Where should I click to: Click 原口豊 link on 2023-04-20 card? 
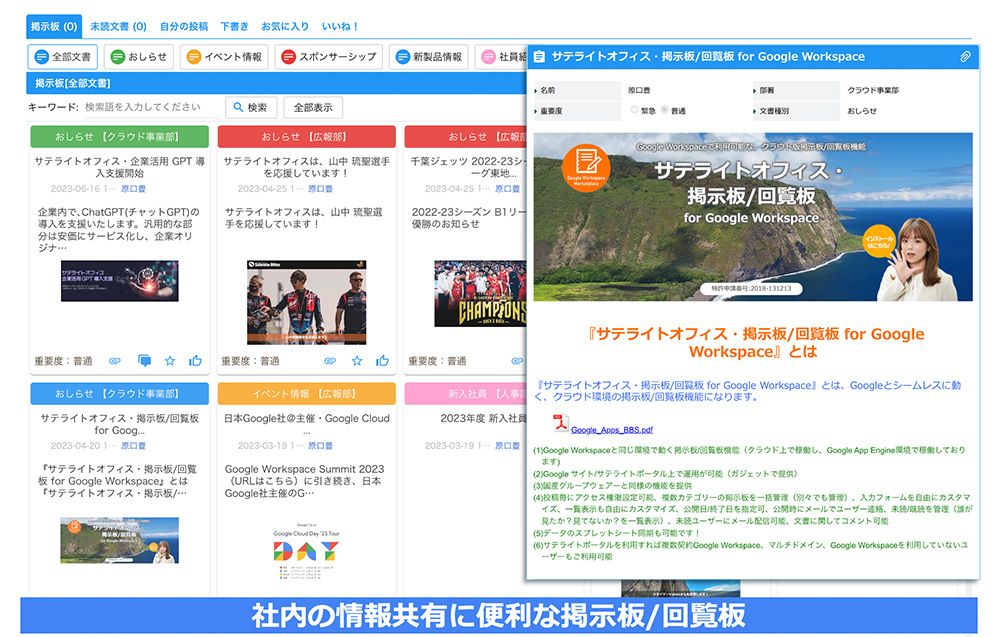pyautogui.click(x=133, y=446)
